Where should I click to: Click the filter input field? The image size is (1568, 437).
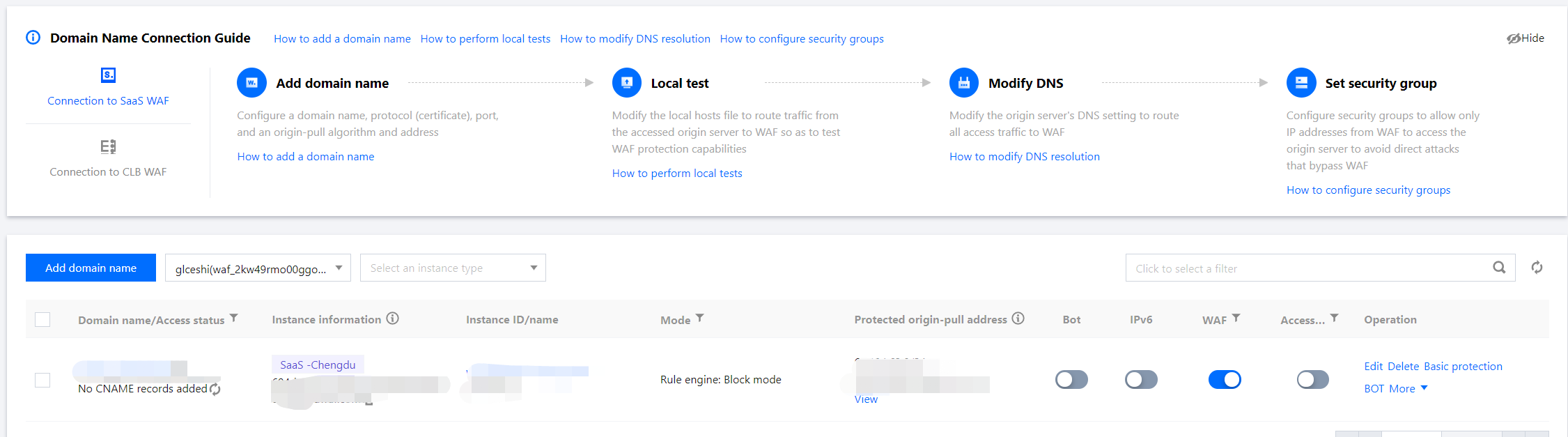[x=1303, y=268]
